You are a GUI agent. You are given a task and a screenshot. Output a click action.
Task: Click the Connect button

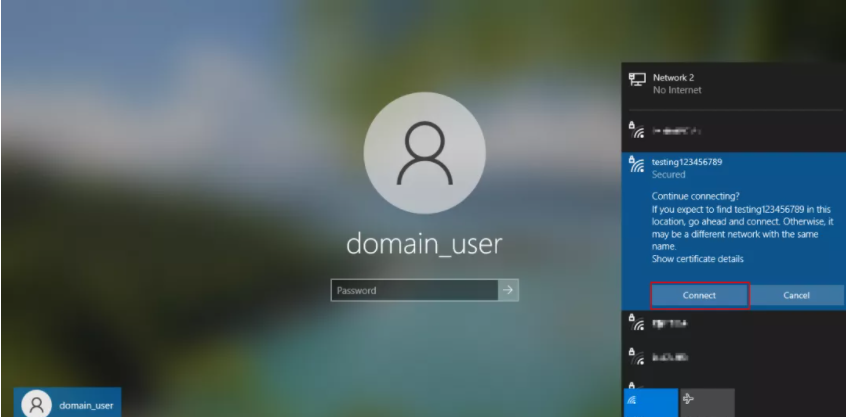coord(699,295)
